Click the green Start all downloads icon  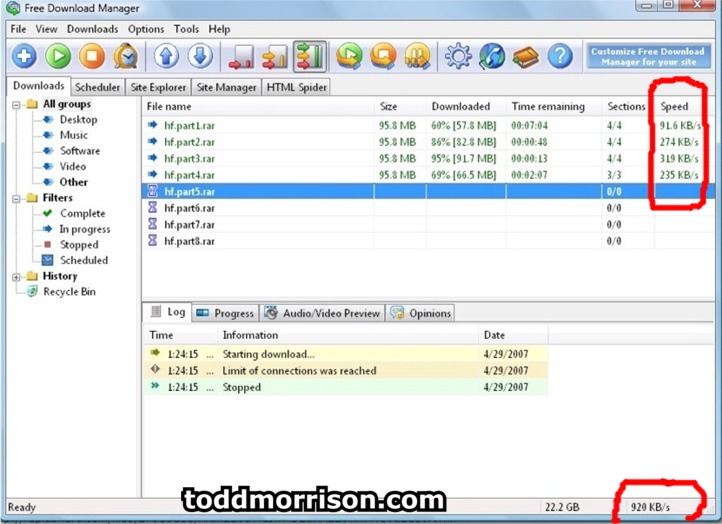click(x=349, y=56)
